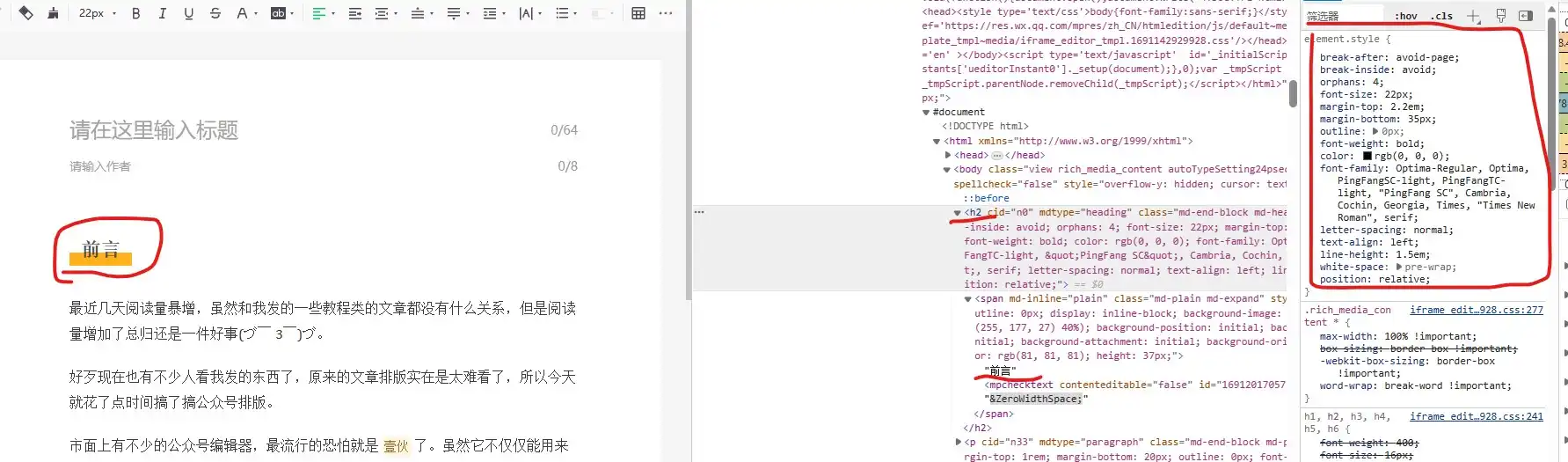Expand the p cid n33 paragraph node
The image size is (1568, 462).
(x=958, y=442)
